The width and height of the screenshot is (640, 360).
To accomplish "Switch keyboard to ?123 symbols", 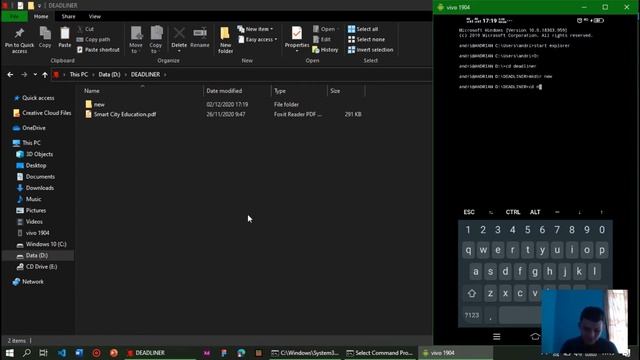I will [x=472, y=315].
